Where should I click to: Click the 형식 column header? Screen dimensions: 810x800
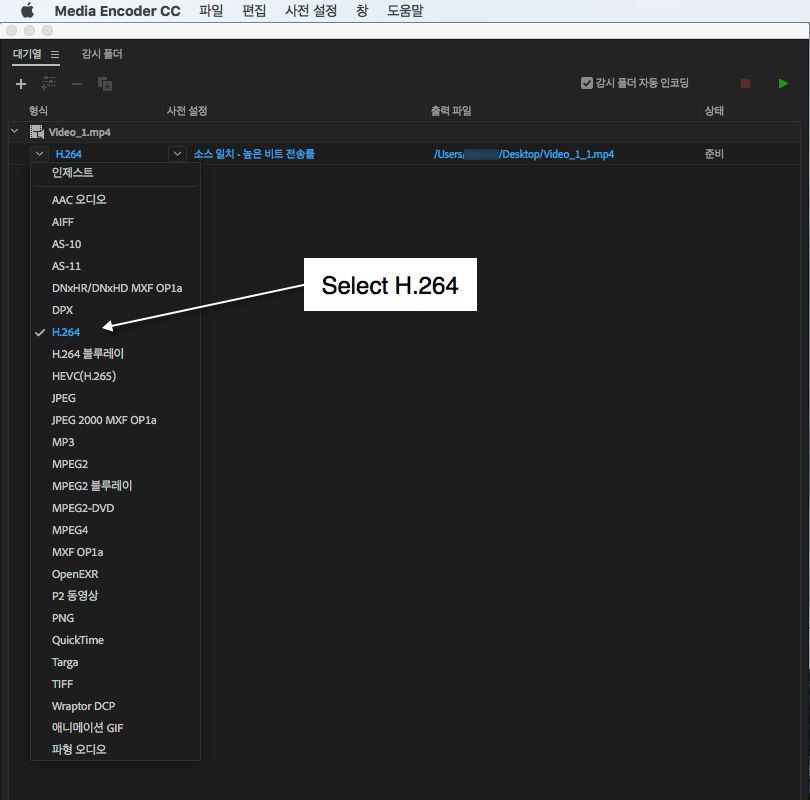click(38, 111)
